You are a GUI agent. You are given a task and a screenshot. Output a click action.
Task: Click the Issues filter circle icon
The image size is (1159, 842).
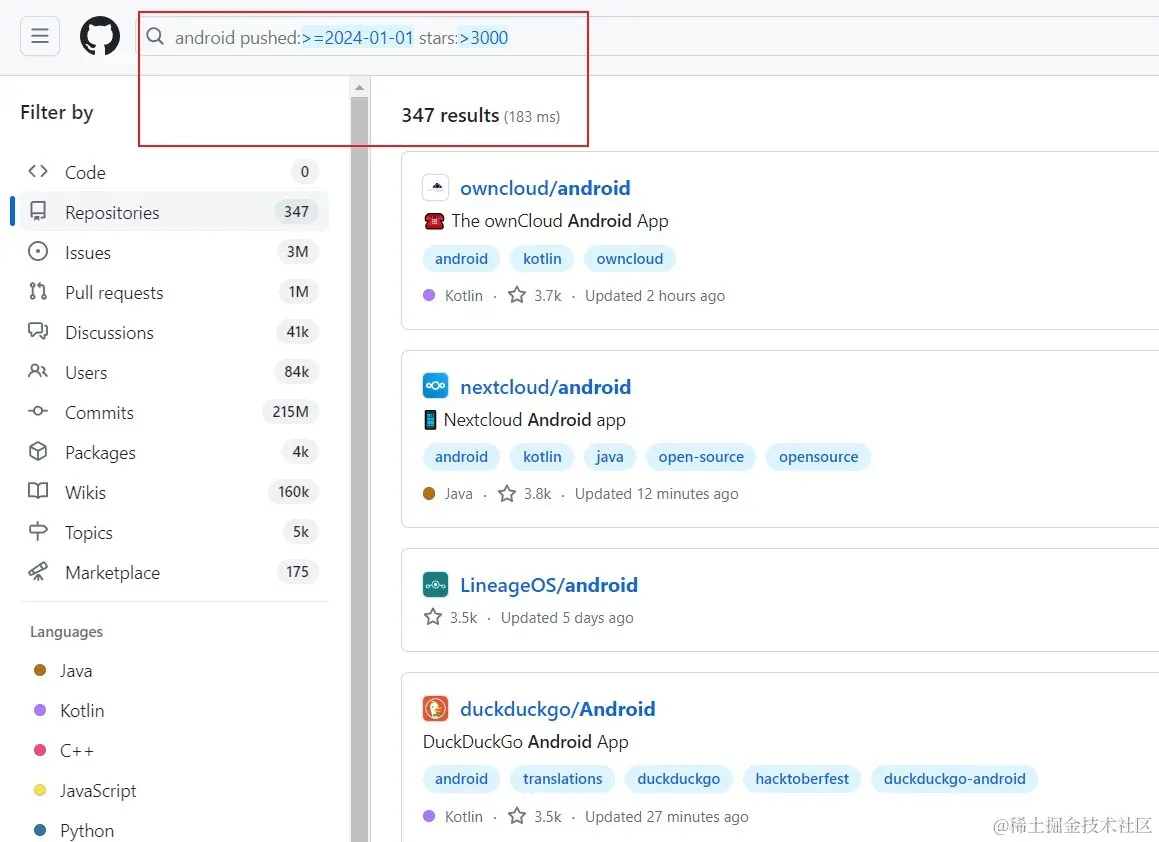click(x=38, y=251)
